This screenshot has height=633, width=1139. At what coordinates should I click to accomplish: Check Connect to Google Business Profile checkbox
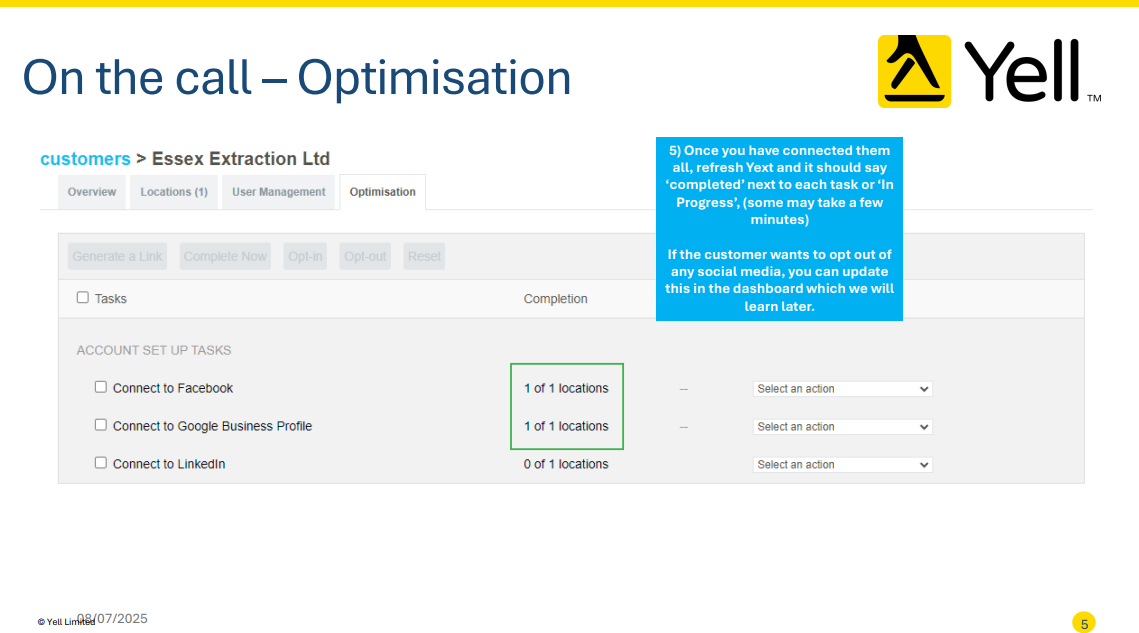[x=101, y=425]
